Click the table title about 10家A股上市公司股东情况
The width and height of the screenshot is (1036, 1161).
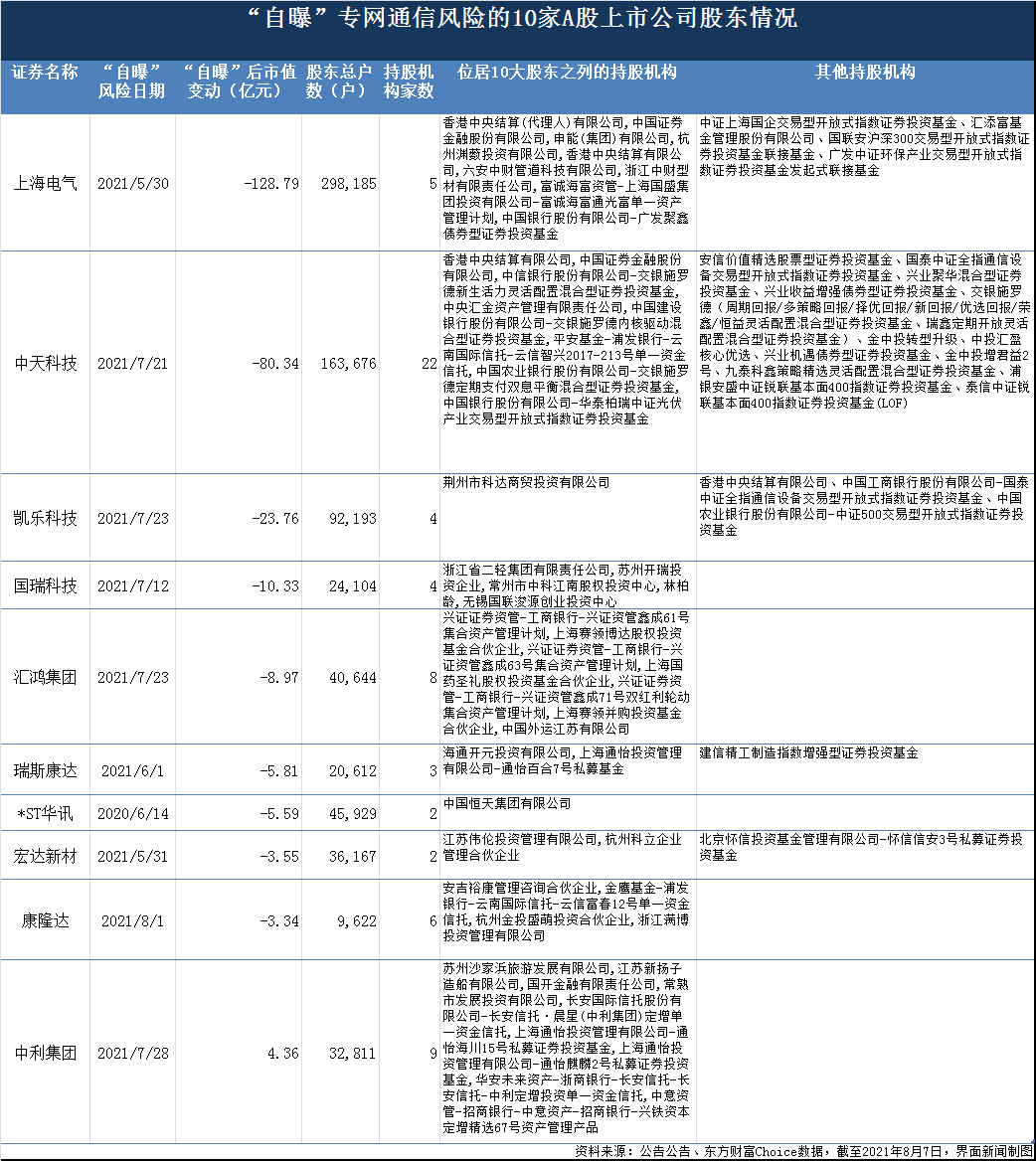(522, 18)
